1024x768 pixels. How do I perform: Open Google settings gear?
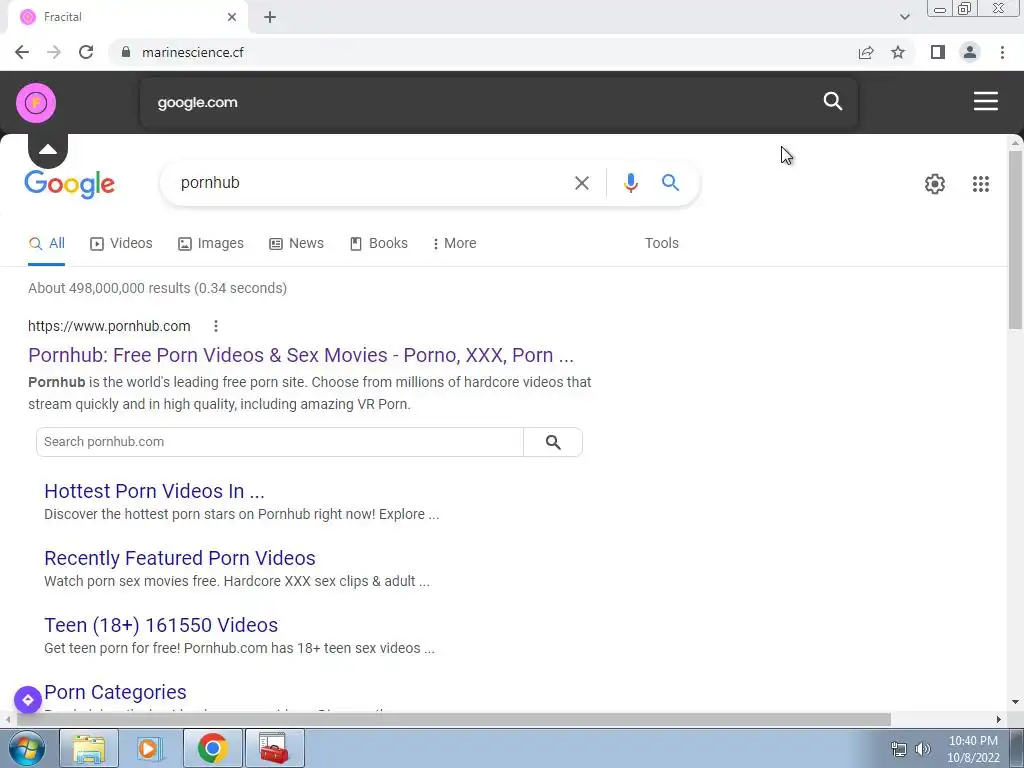pos(935,184)
